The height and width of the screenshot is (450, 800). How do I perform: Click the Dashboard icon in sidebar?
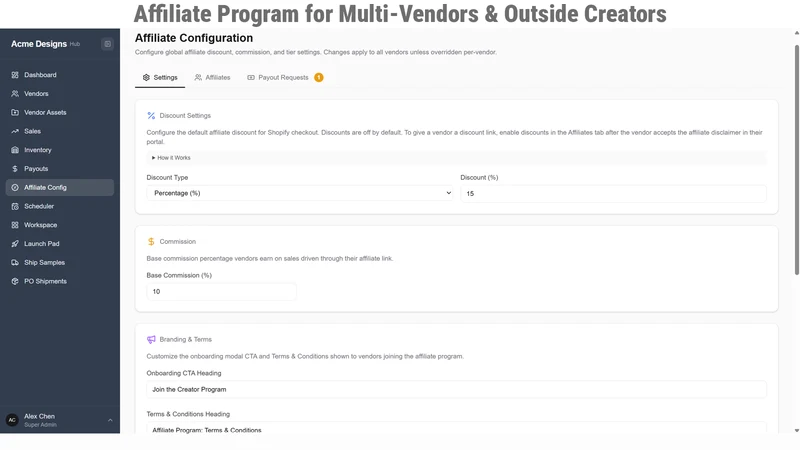pos(15,75)
